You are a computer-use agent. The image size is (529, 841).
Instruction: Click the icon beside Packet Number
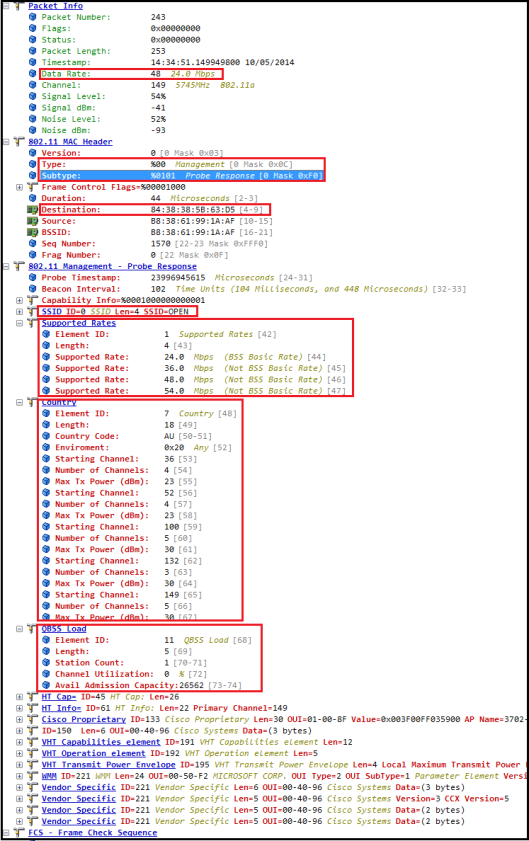click(33, 17)
